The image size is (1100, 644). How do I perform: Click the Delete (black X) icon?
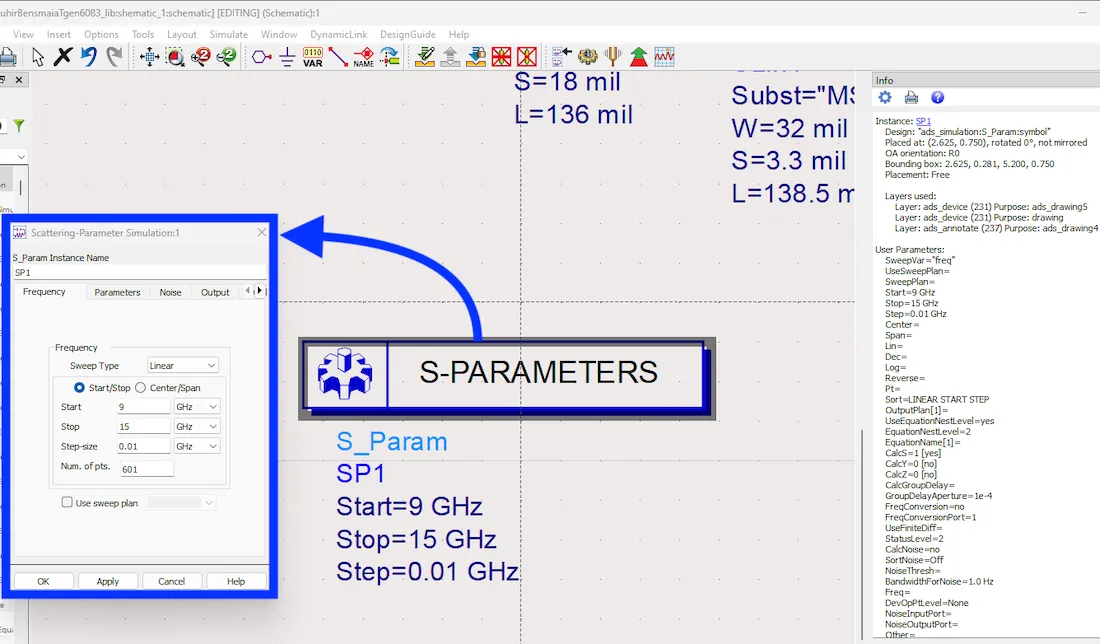pos(63,57)
